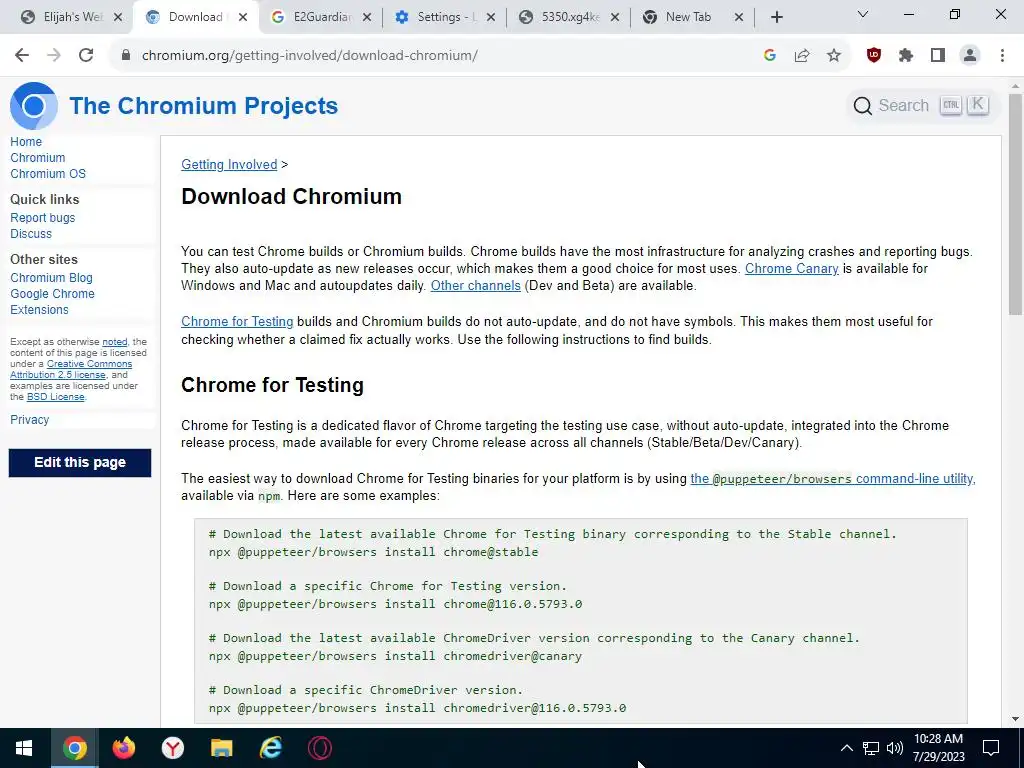Open the Discuss link
This screenshot has width=1024, height=768.
pyautogui.click(x=31, y=234)
